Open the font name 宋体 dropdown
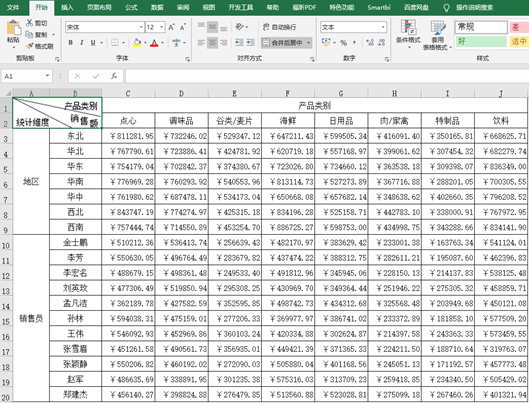Screen dimensions: 529x403 (141, 27)
